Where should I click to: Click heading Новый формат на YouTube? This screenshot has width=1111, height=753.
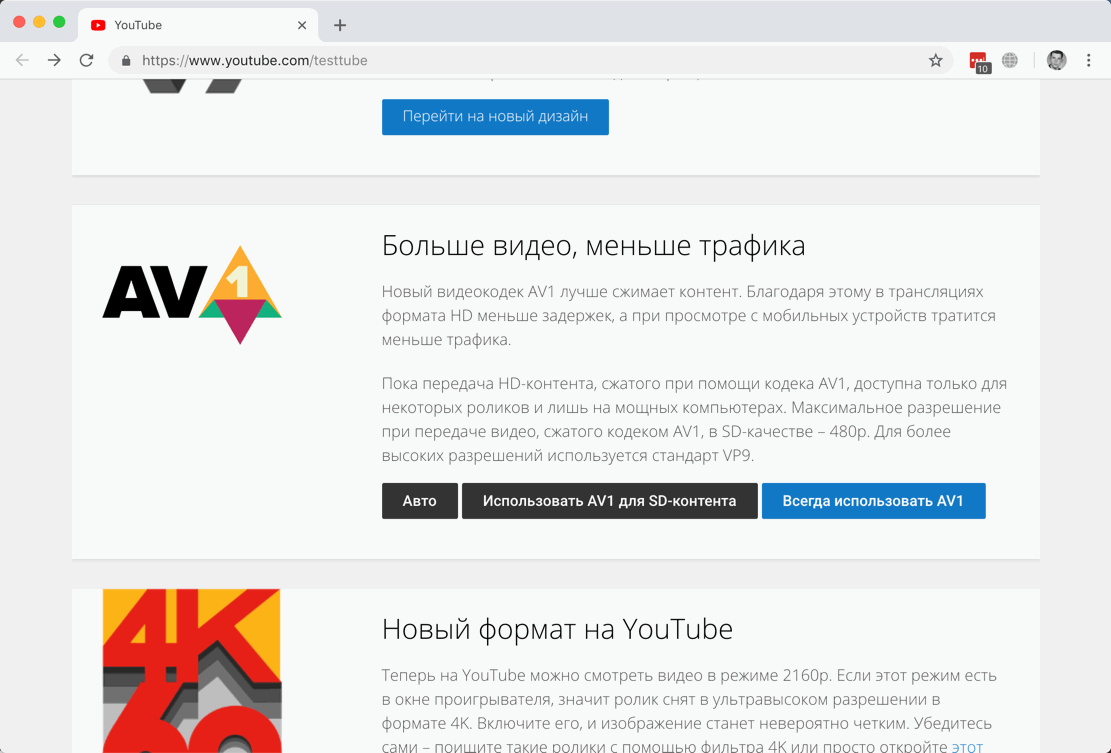[x=557, y=629]
